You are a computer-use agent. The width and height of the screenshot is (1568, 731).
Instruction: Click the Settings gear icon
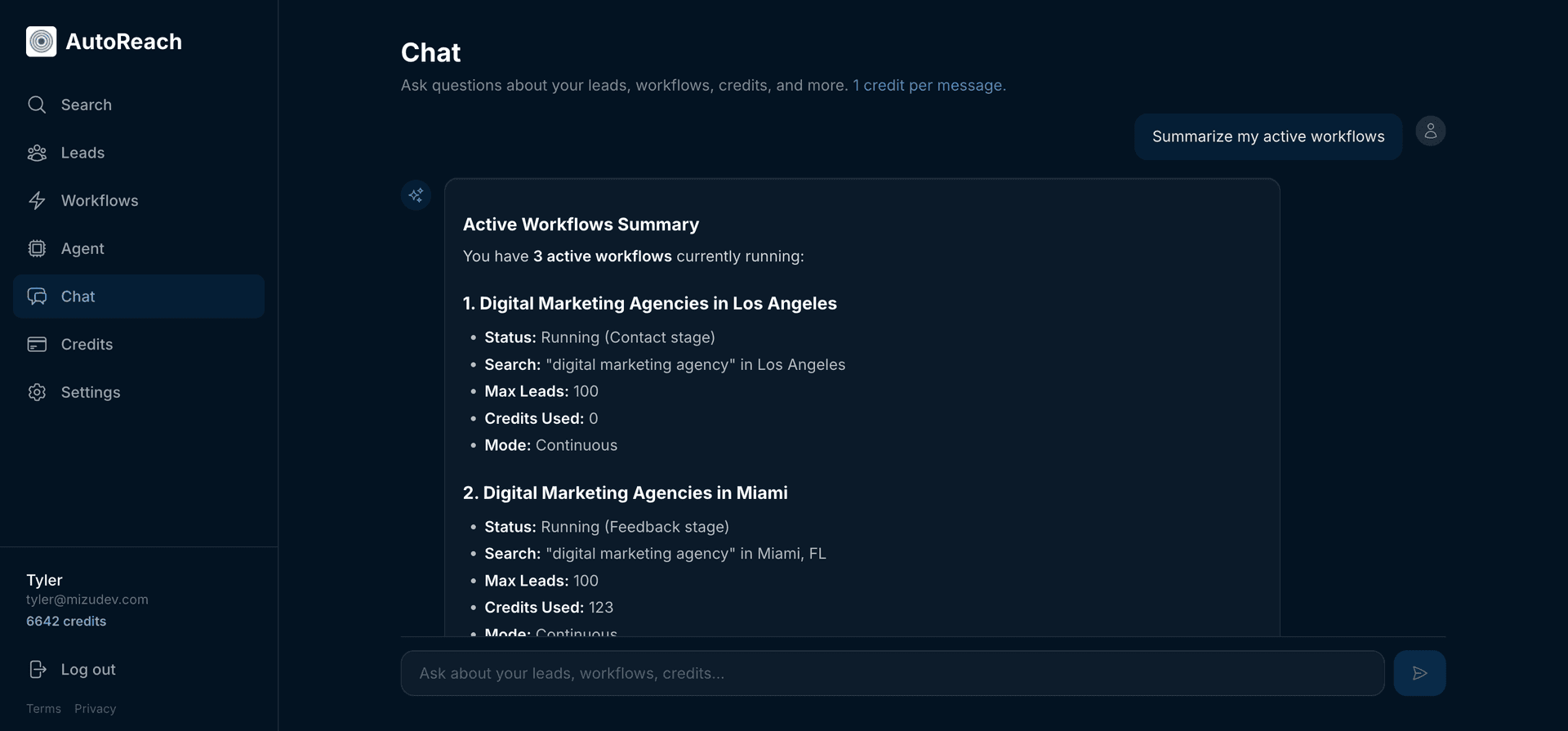37,392
